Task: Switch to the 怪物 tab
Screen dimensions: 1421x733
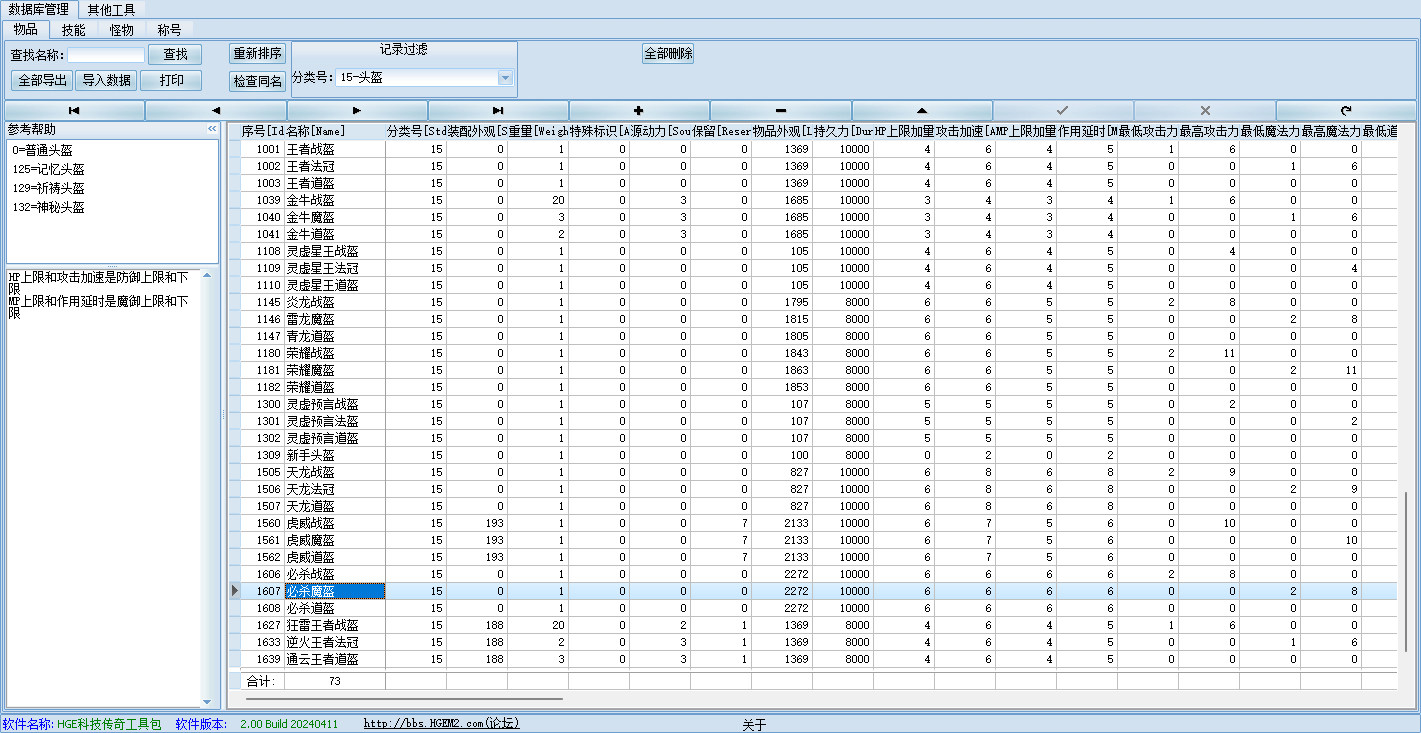Action: click(x=121, y=30)
